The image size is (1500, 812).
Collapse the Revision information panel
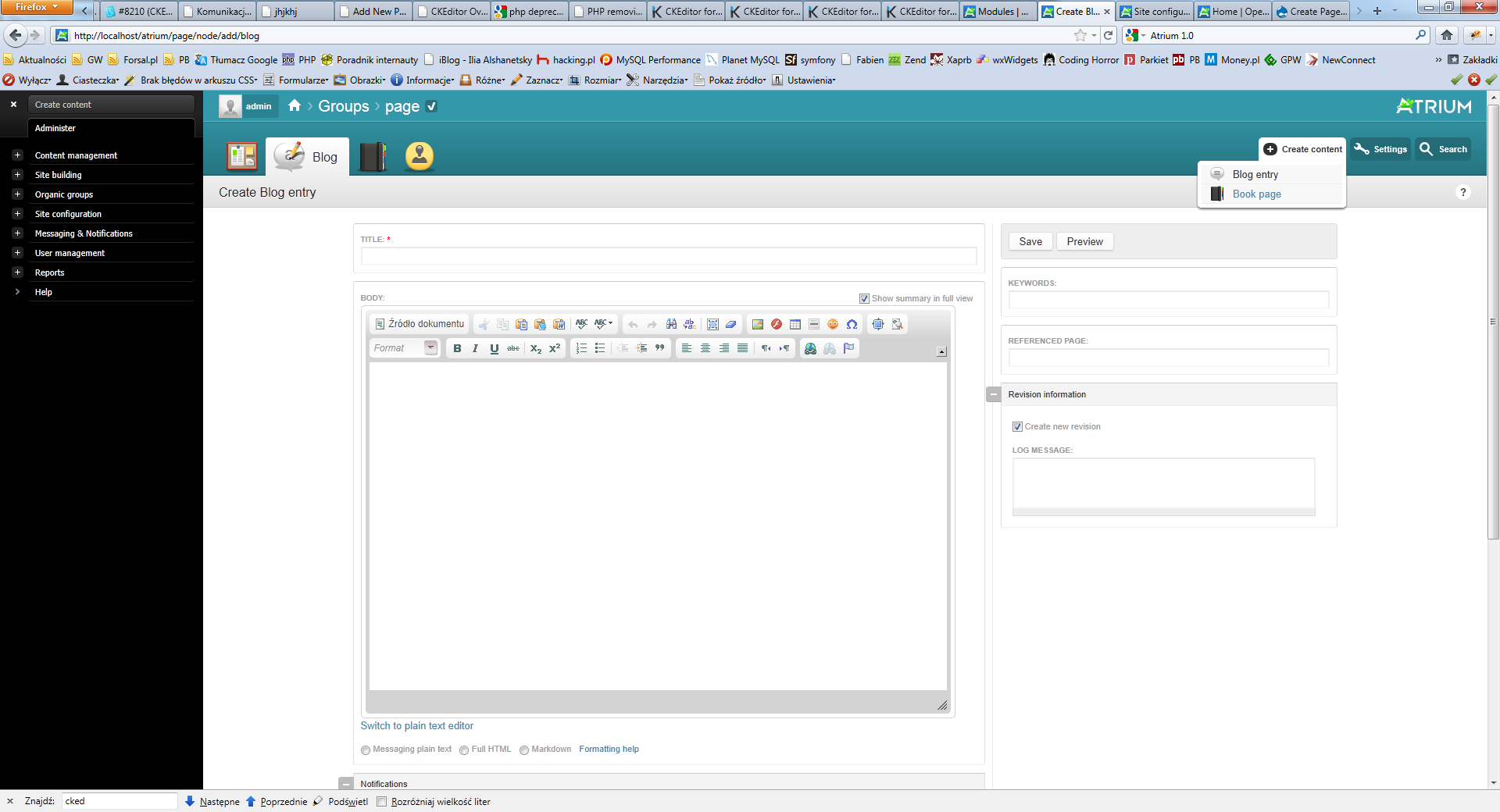pos(993,394)
